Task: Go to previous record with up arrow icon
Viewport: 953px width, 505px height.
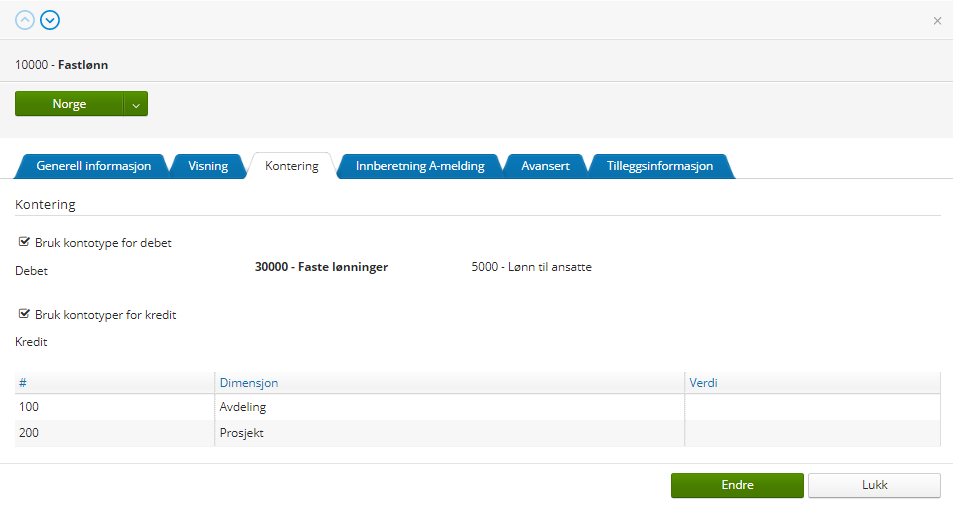Action: point(25,20)
